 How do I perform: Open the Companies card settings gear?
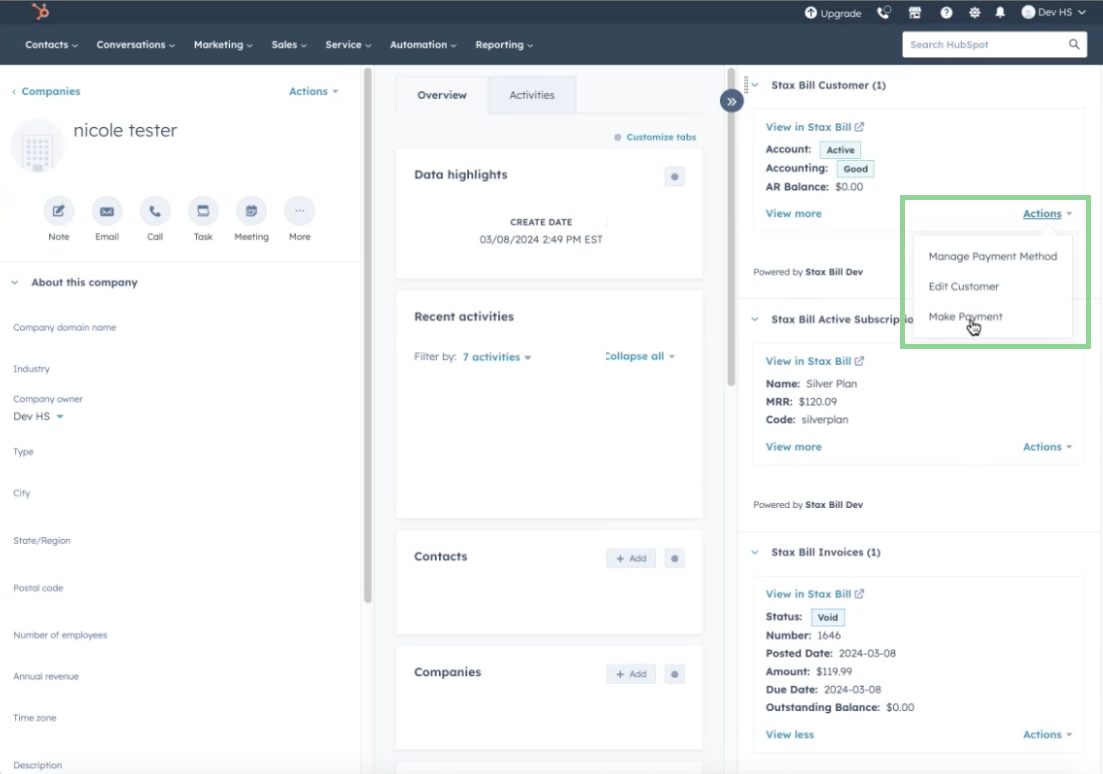pos(675,674)
